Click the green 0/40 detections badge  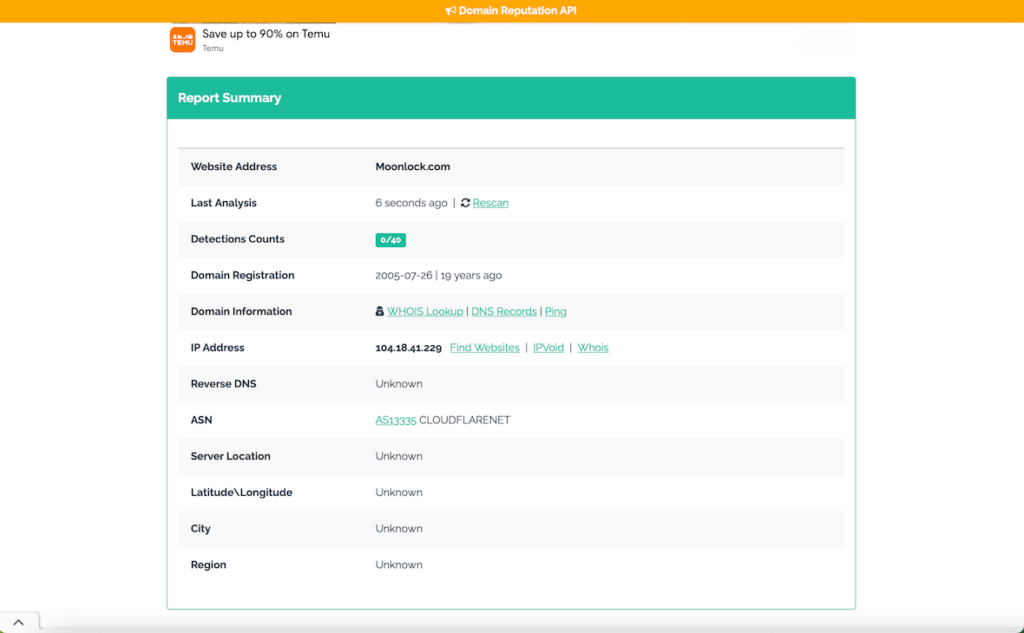pos(390,240)
